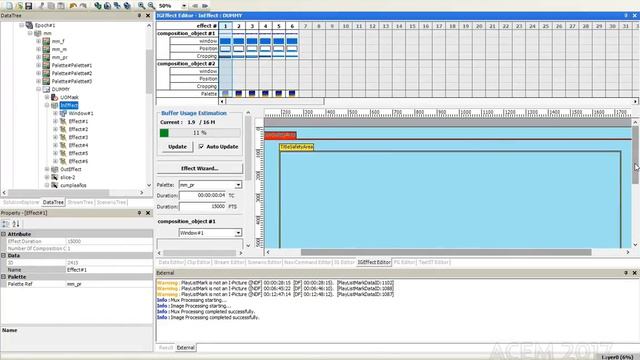Click the Zoom out magnifier icon
This screenshot has width=640, height=360.
coord(151,6)
